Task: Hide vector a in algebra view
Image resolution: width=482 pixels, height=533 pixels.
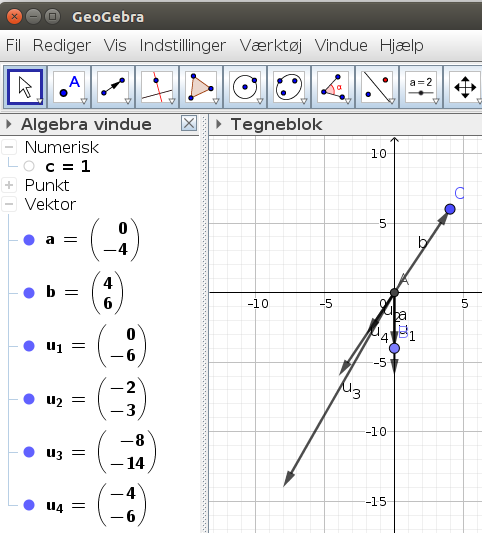Action: [x=29, y=240]
